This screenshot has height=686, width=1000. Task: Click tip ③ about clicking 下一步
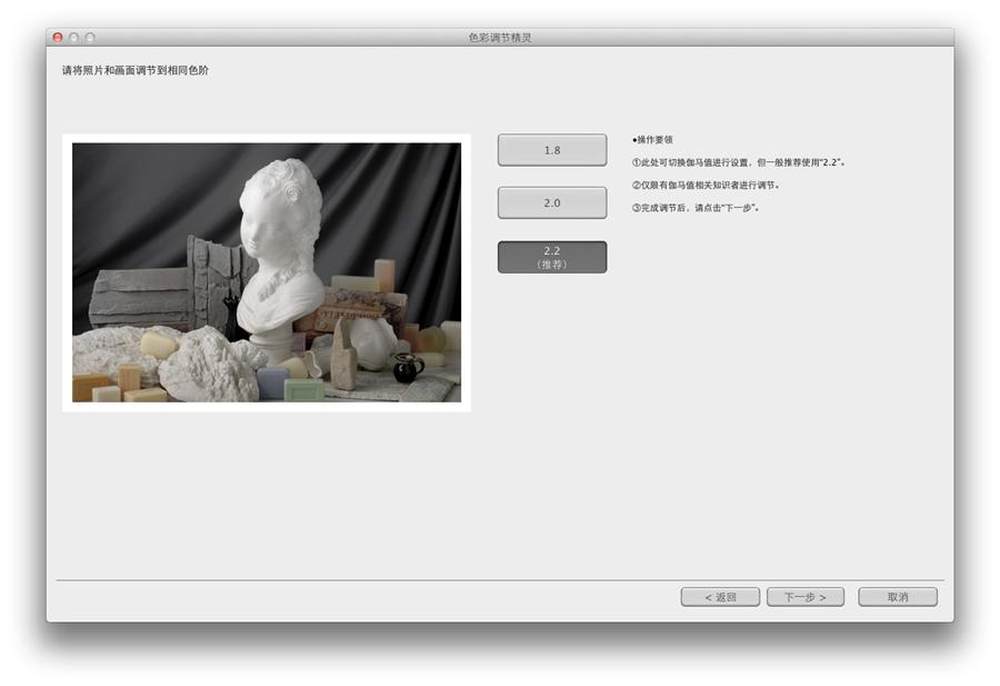(696, 208)
